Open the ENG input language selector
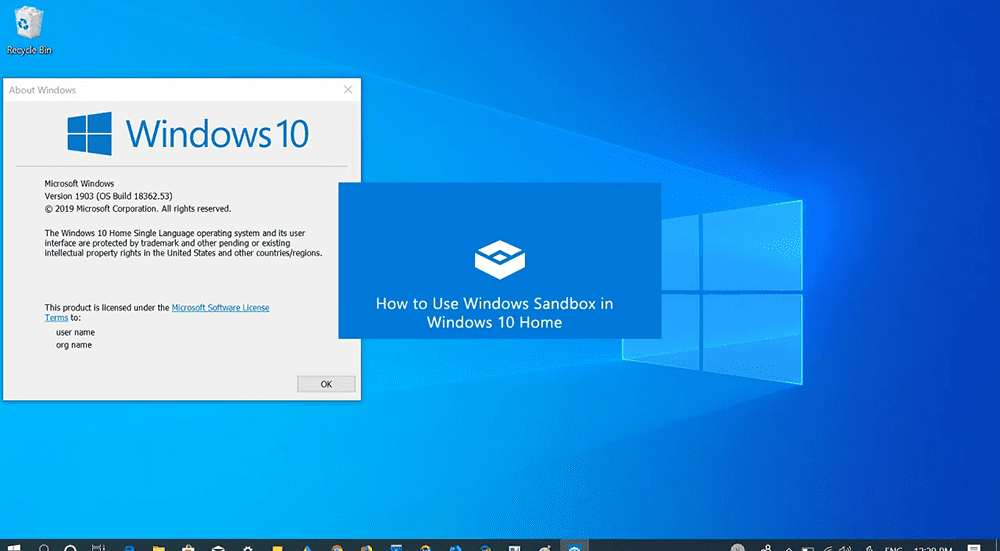The height and width of the screenshot is (551, 1000). tap(891, 547)
